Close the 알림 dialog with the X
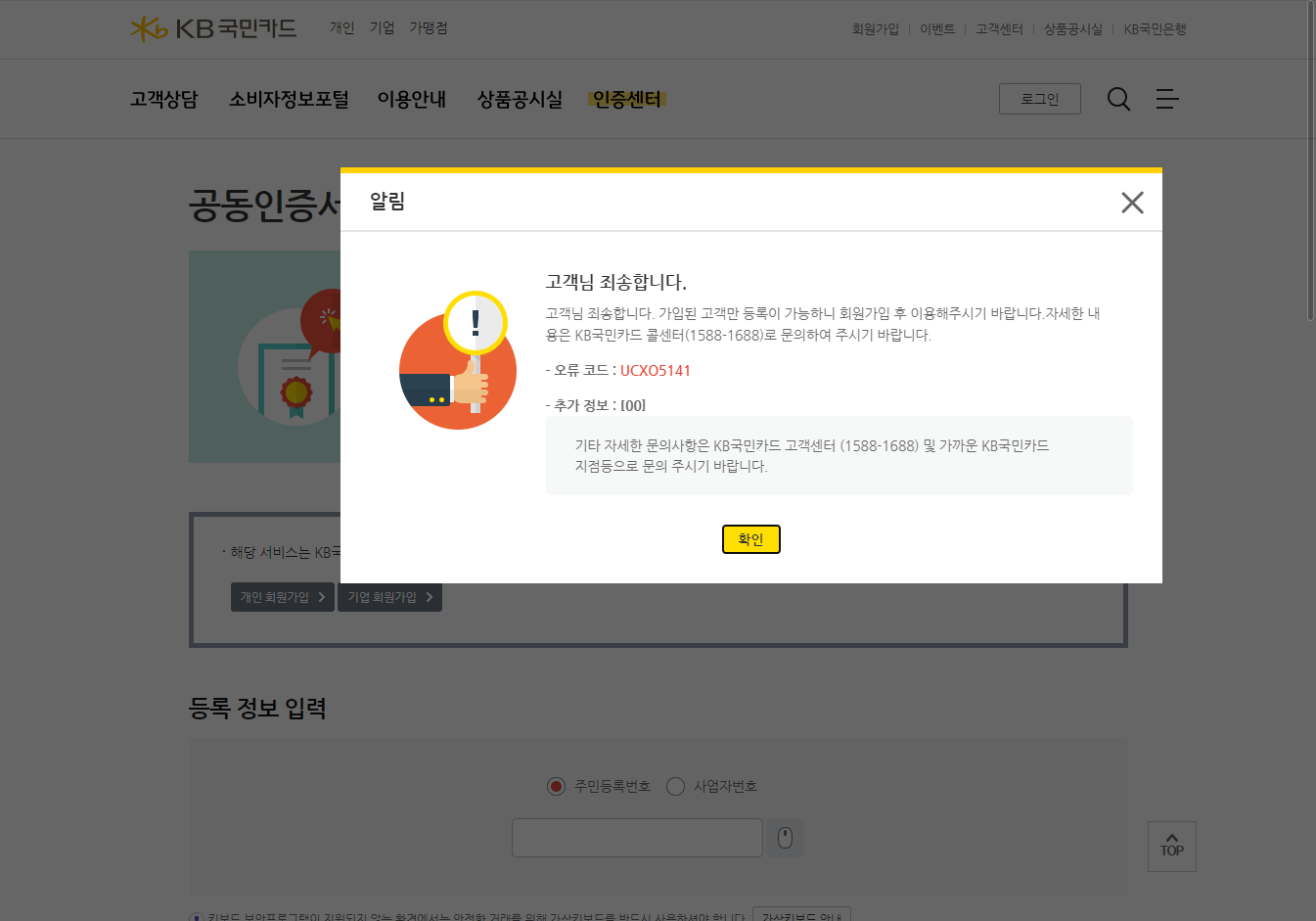This screenshot has width=1316, height=921. coord(1132,203)
